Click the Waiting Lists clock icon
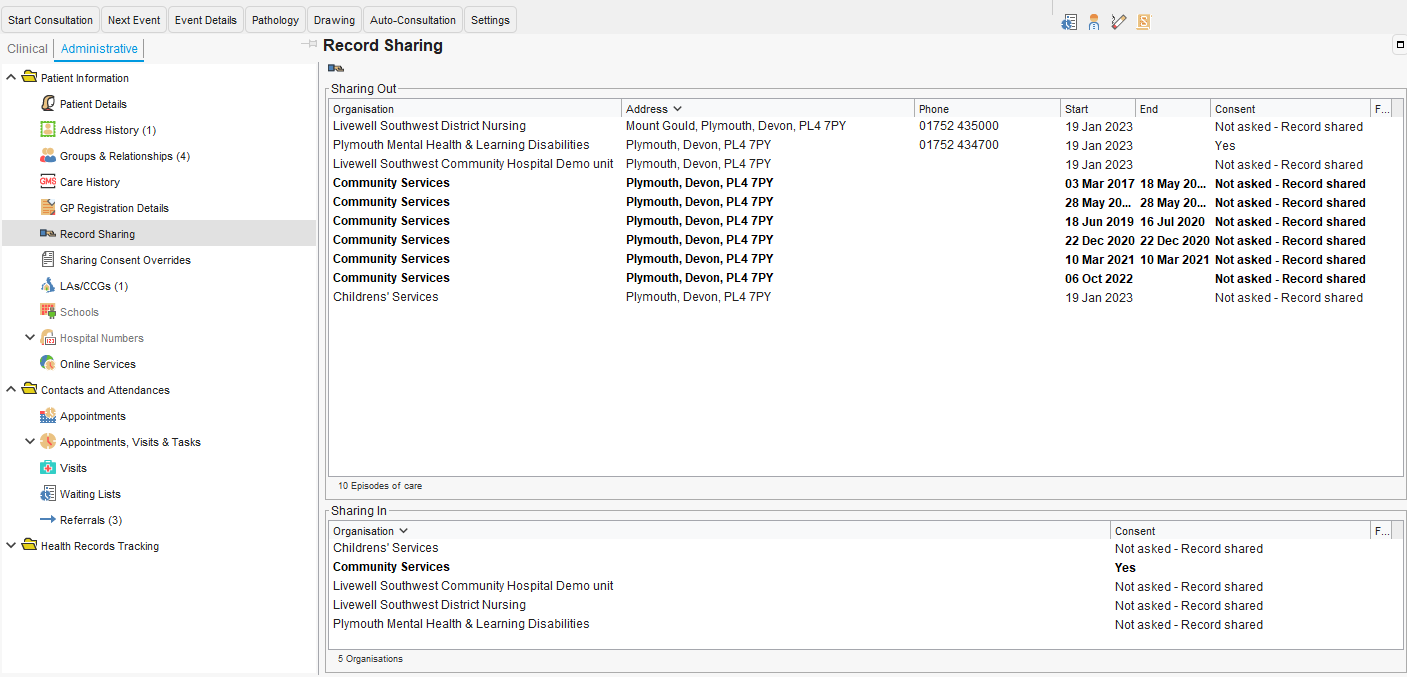 48,494
